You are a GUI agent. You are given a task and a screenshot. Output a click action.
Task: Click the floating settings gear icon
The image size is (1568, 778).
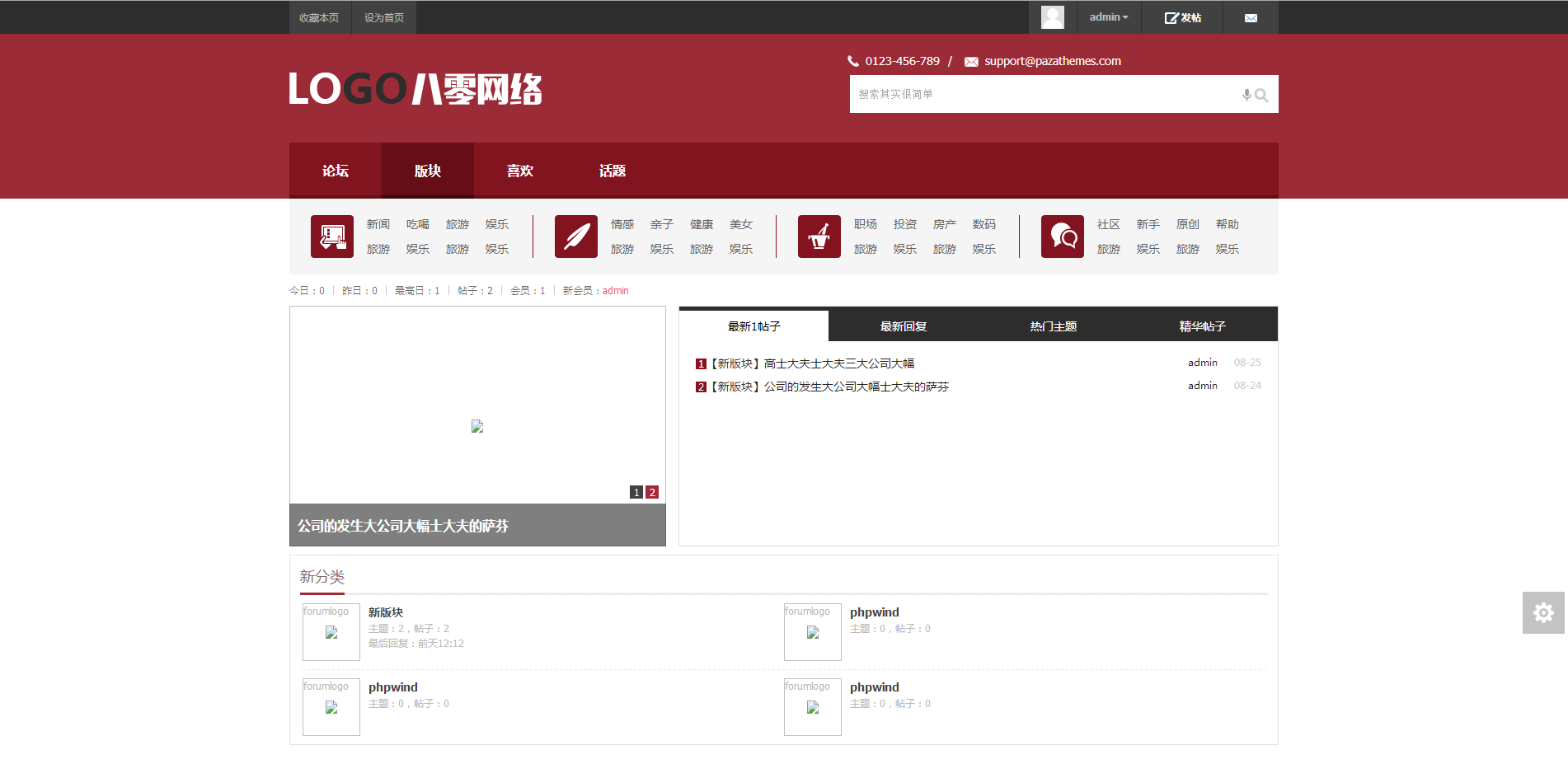tap(1543, 612)
